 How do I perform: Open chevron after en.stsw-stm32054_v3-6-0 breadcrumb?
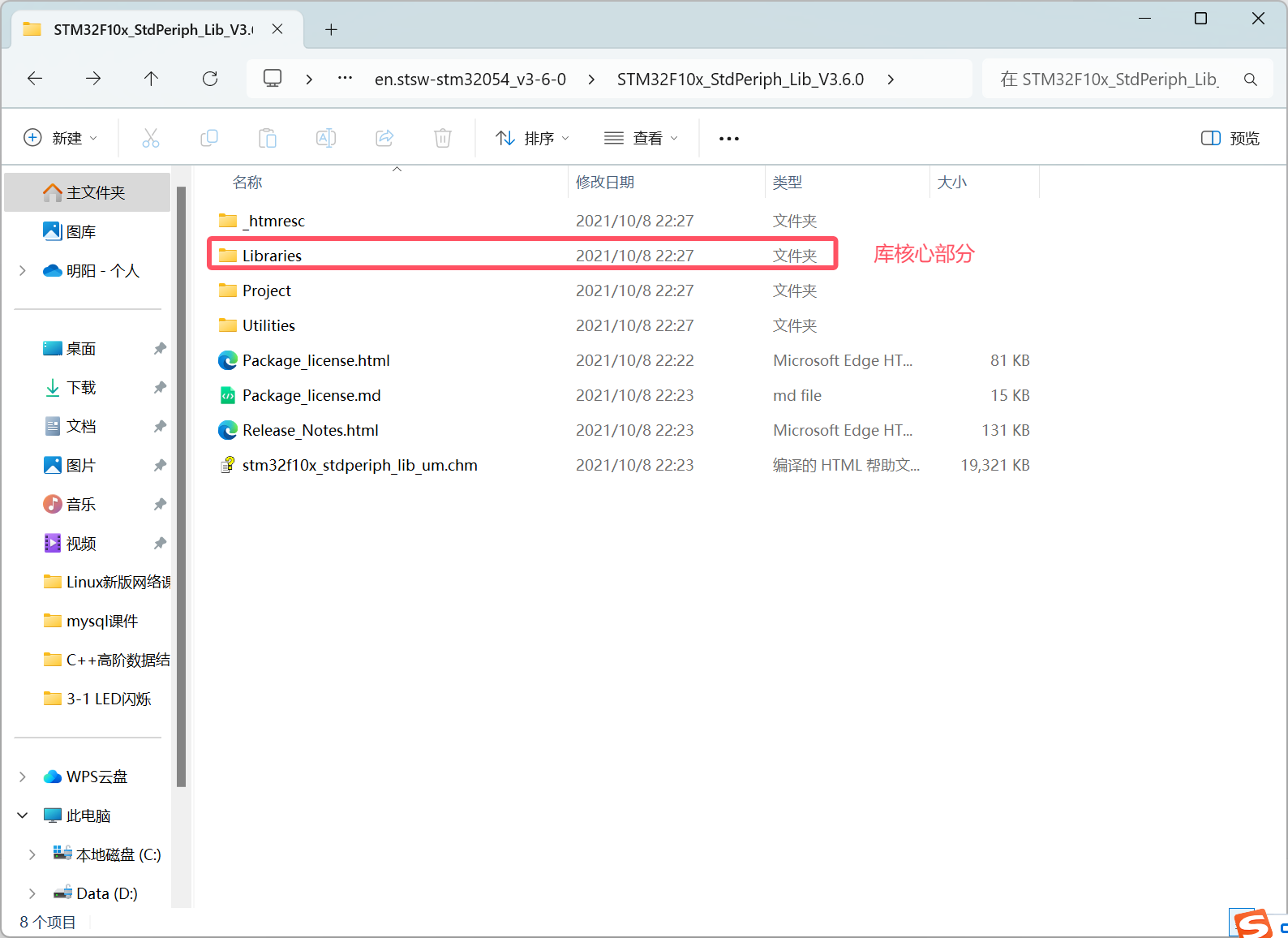591,80
